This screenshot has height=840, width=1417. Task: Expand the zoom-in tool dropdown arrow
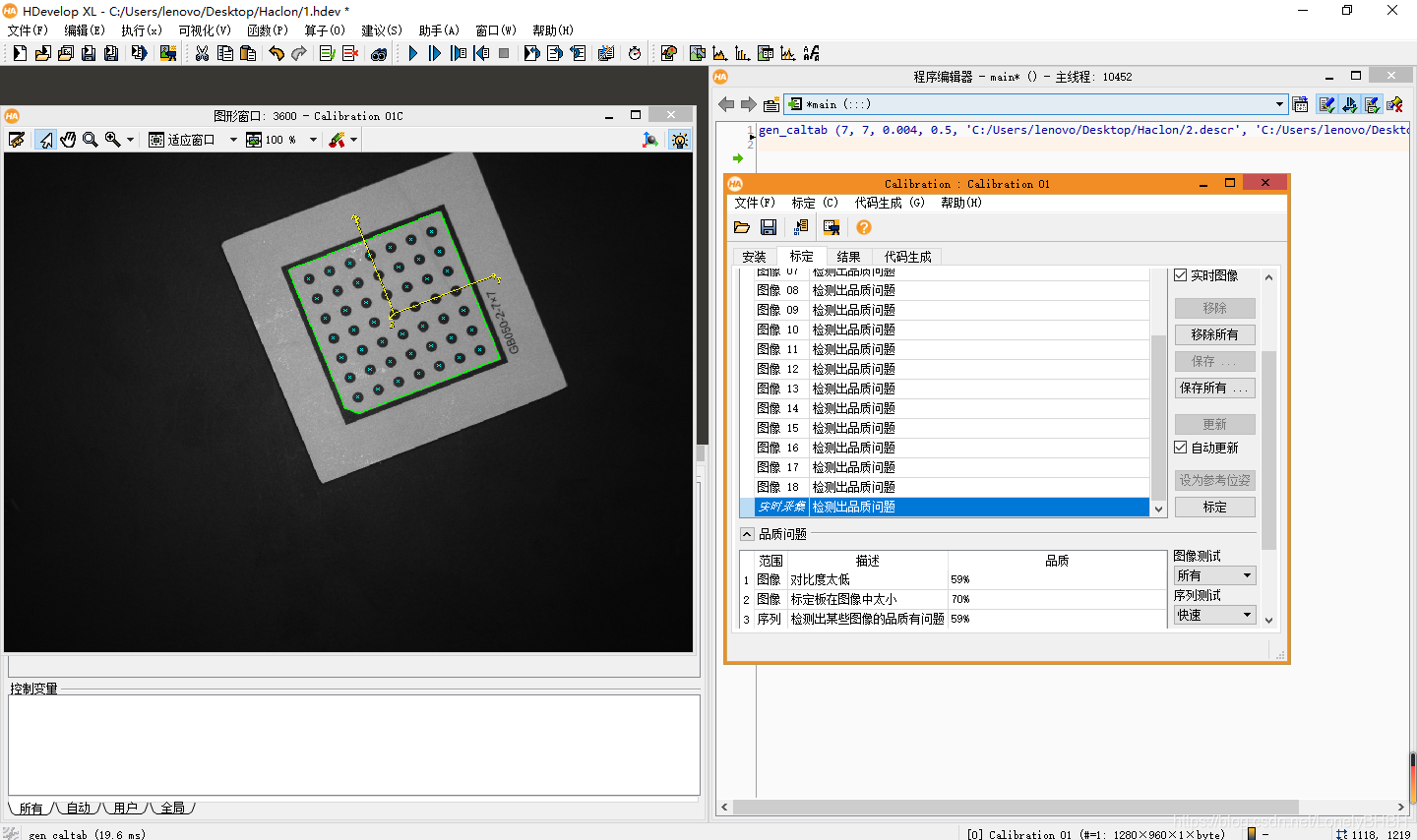coord(130,140)
